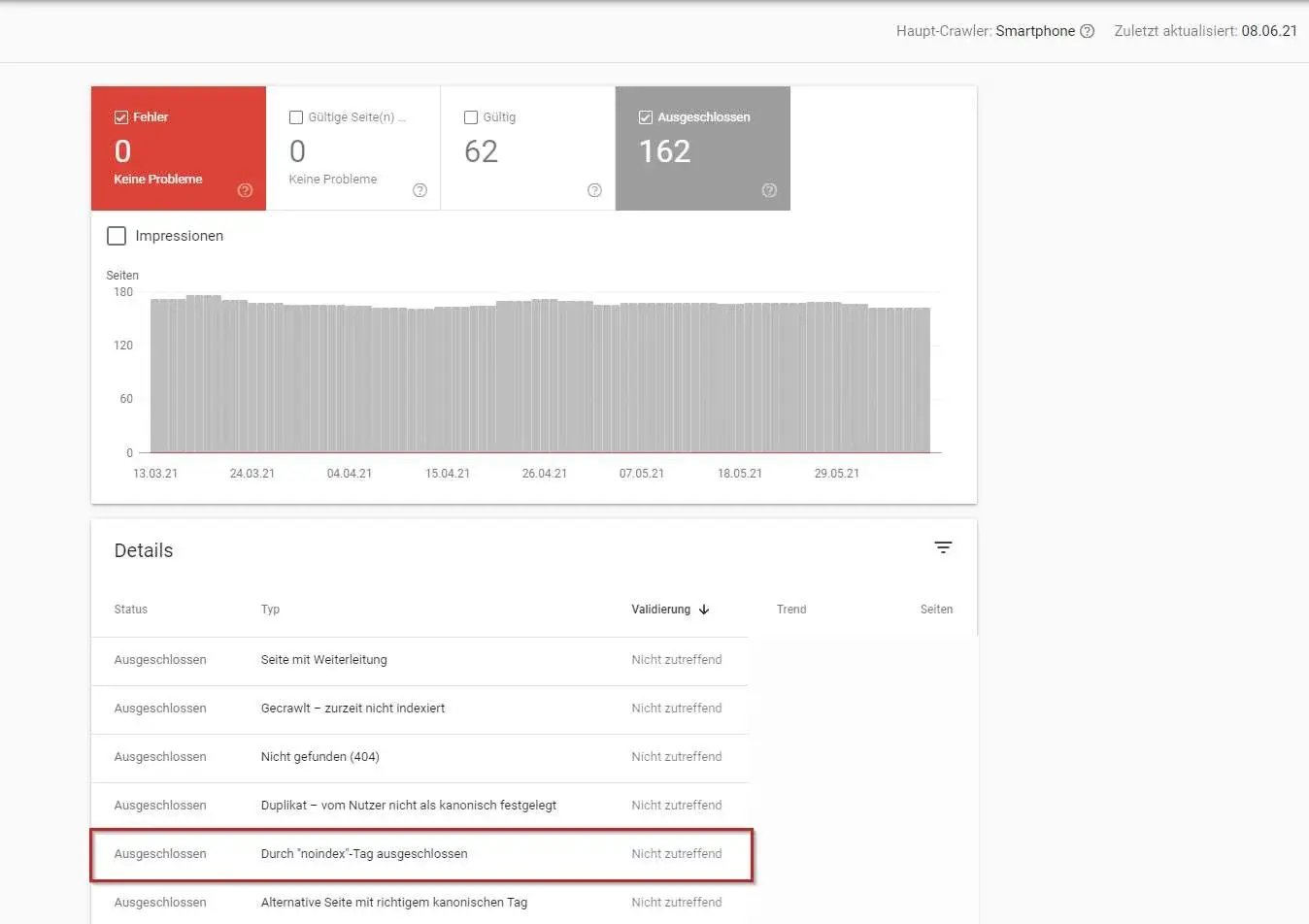Sort by the Validierung column header

[x=660, y=610]
